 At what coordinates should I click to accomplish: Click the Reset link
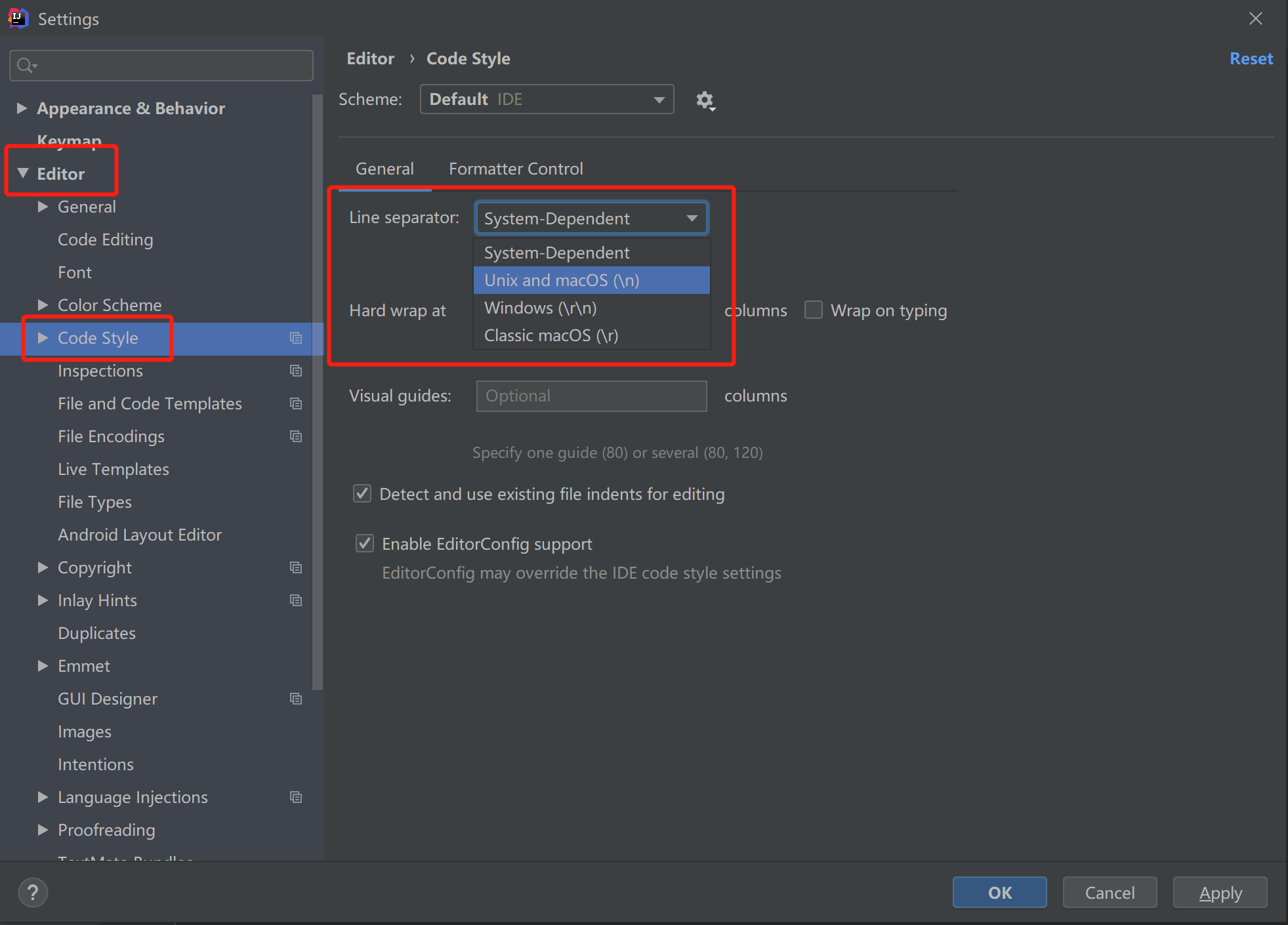coord(1251,58)
